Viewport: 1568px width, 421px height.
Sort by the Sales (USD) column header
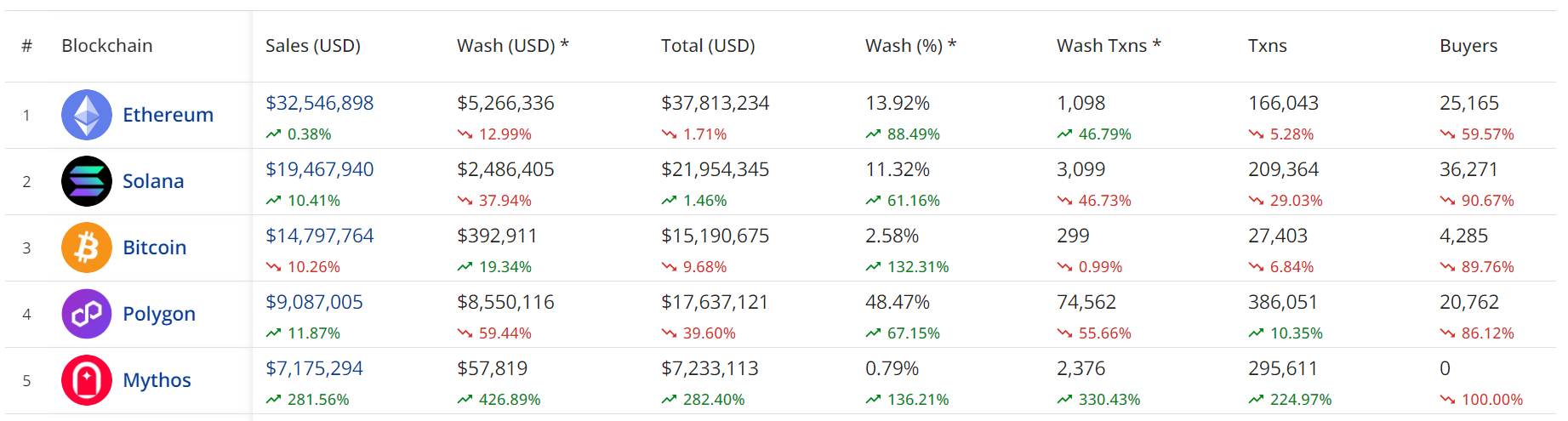313,46
